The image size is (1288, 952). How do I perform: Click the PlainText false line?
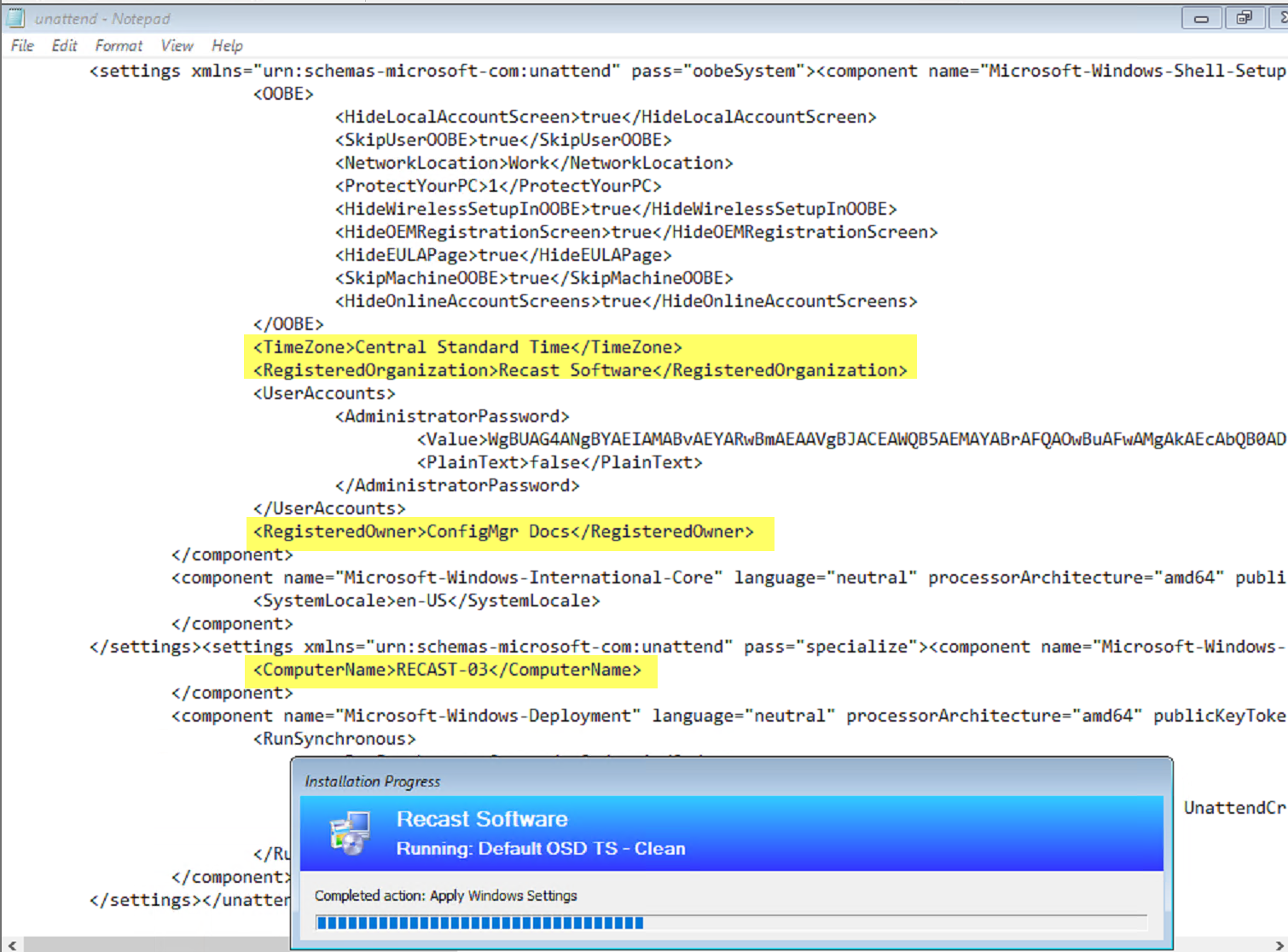click(560, 462)
